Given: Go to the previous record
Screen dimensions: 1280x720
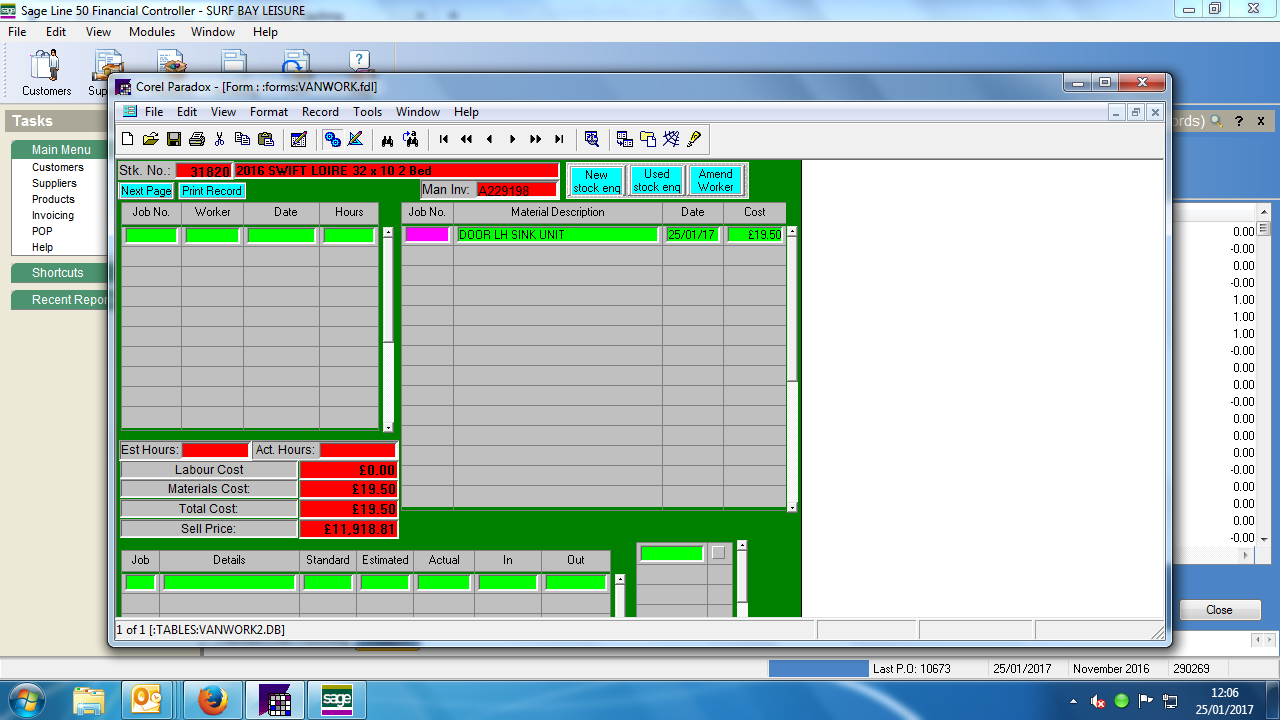Looking at the screenshot, I should [x=489, y=139].
